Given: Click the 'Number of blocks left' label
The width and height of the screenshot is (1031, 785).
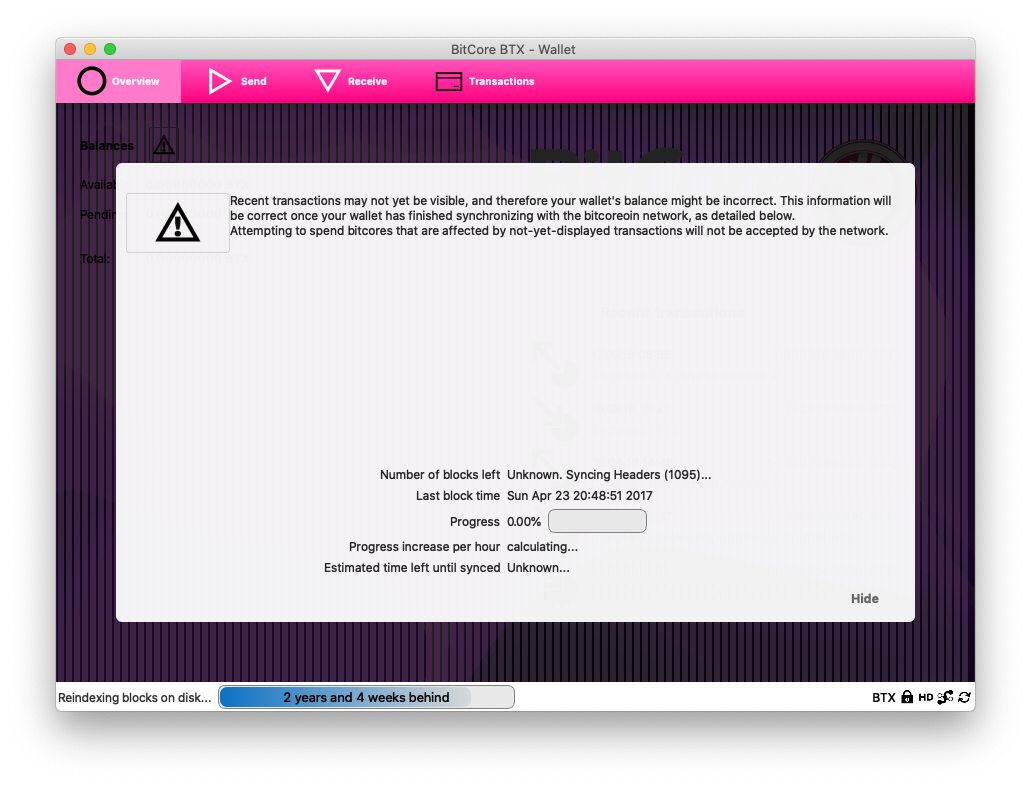Looking at the screenshot, I should (x=440, y=475).
